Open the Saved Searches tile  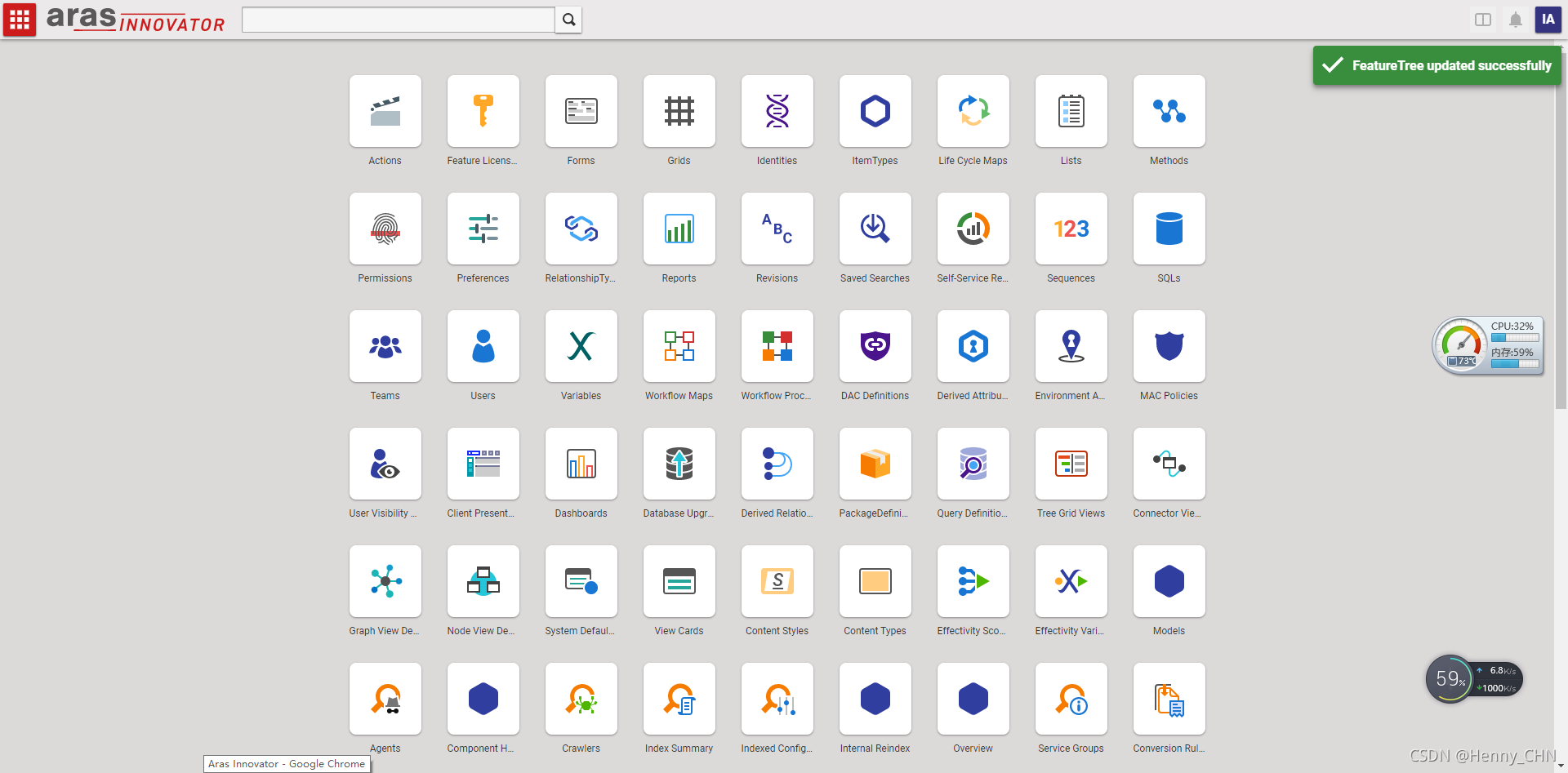click(x=875, y=229)
